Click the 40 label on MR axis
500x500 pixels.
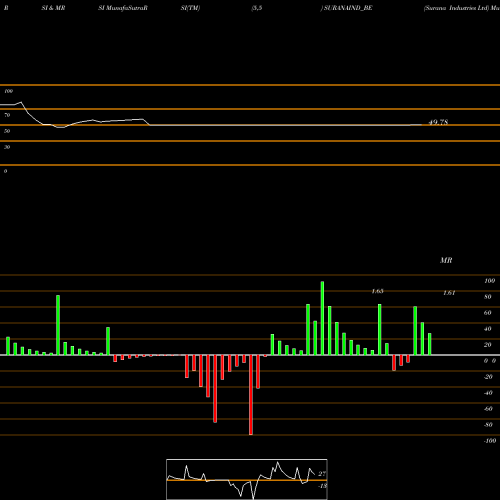pos(488,329)
